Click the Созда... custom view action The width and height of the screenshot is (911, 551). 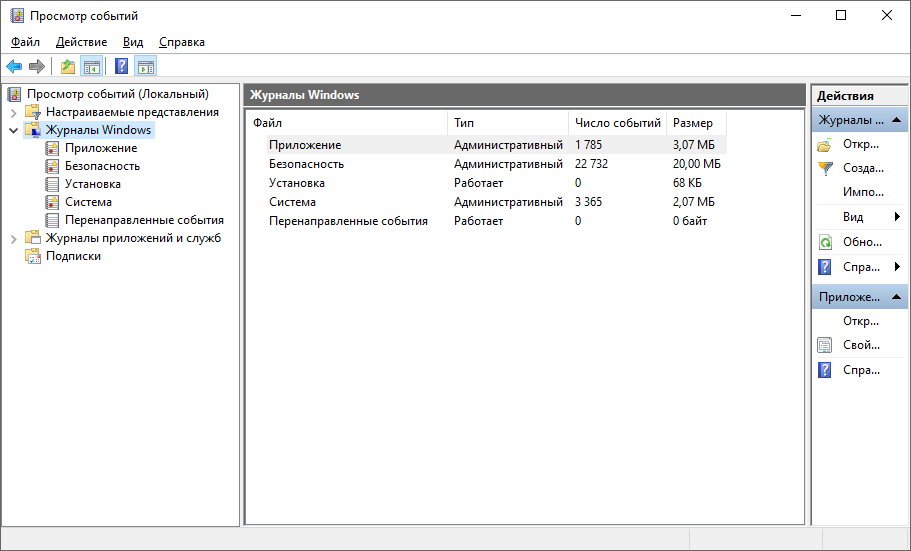pyautogui.click(x=863, y=168)
